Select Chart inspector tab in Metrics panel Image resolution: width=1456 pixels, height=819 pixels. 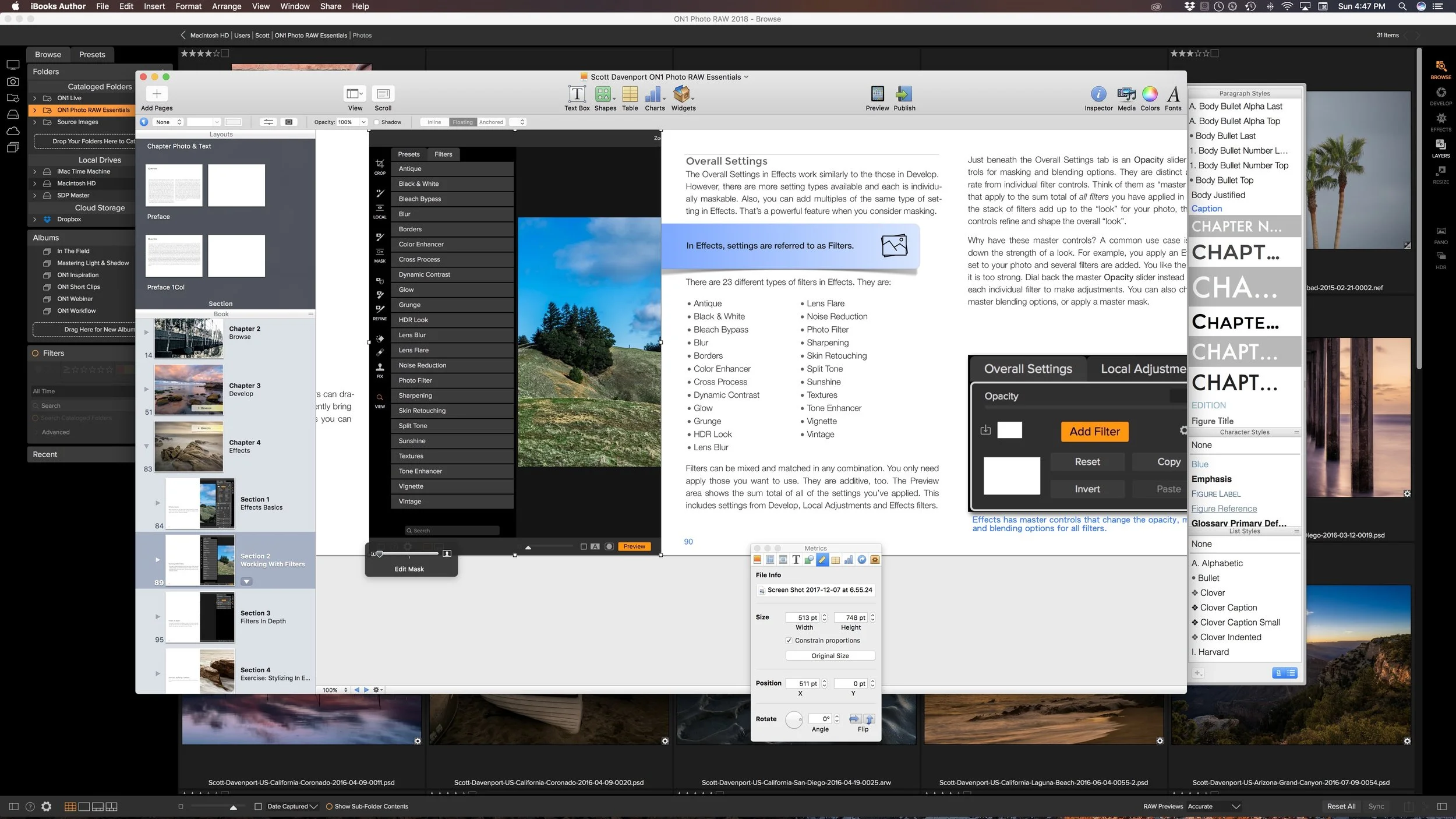[849, 560]
